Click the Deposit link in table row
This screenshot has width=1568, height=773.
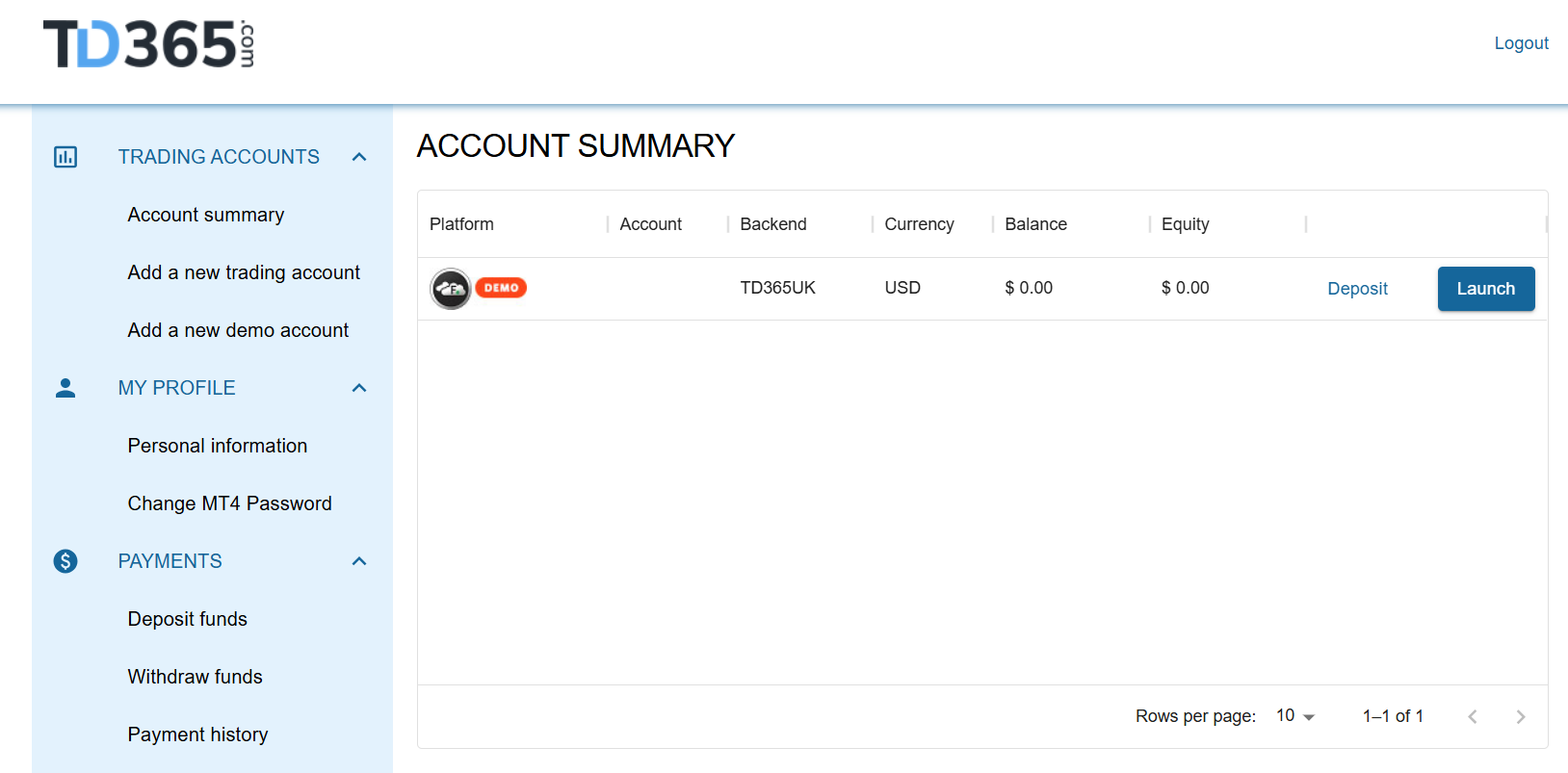(1357, 289)
